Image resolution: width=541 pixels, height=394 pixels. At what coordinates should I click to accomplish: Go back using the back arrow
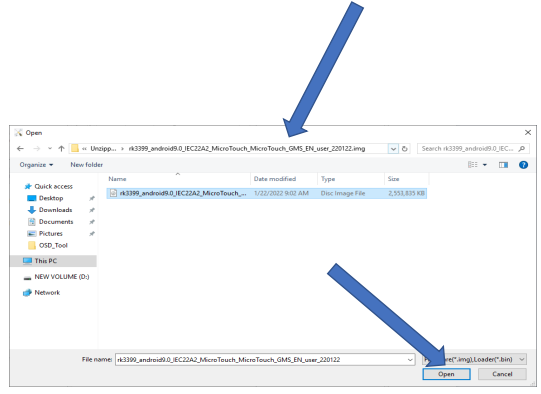[x=20, y=149]
